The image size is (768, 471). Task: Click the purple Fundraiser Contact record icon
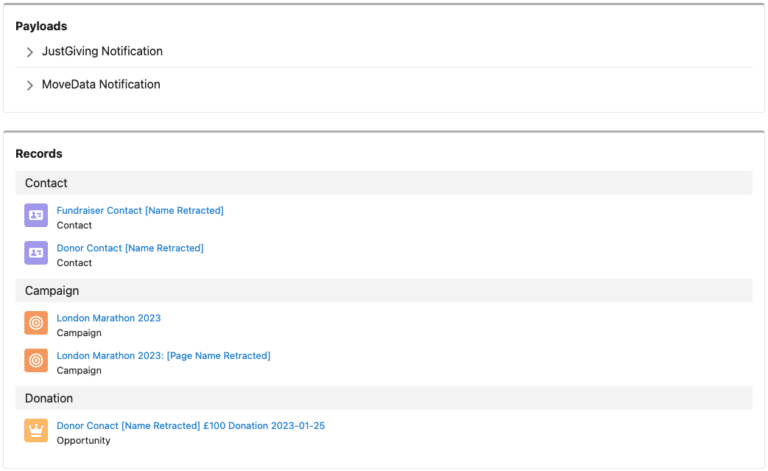coord(36,215)
